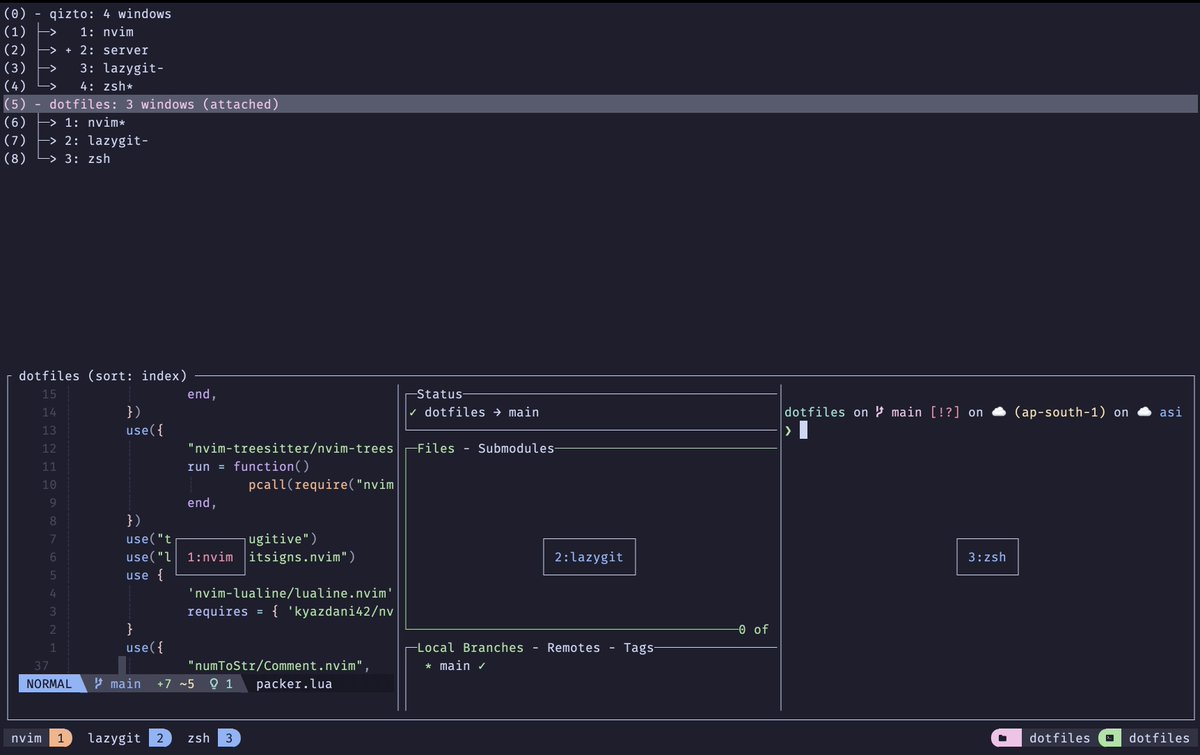Choose window 1: nvim under qizto

tap(600, 32)
